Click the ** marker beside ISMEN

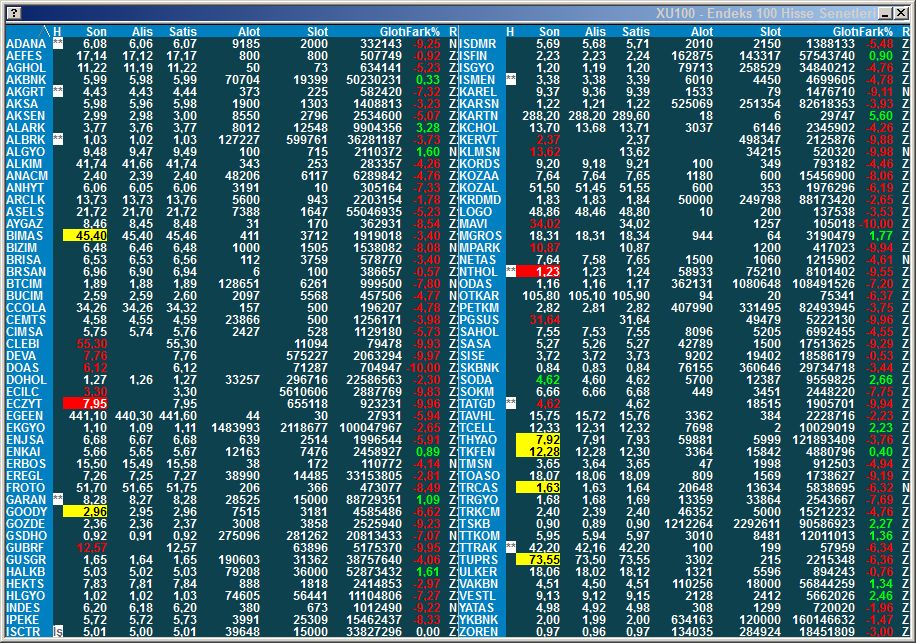pyautogui.click(x=511, y=79)
